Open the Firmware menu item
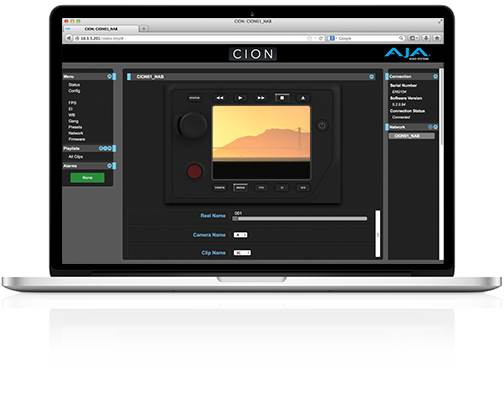This screenshot has width=504, height=396. click(x=77, y=139)
